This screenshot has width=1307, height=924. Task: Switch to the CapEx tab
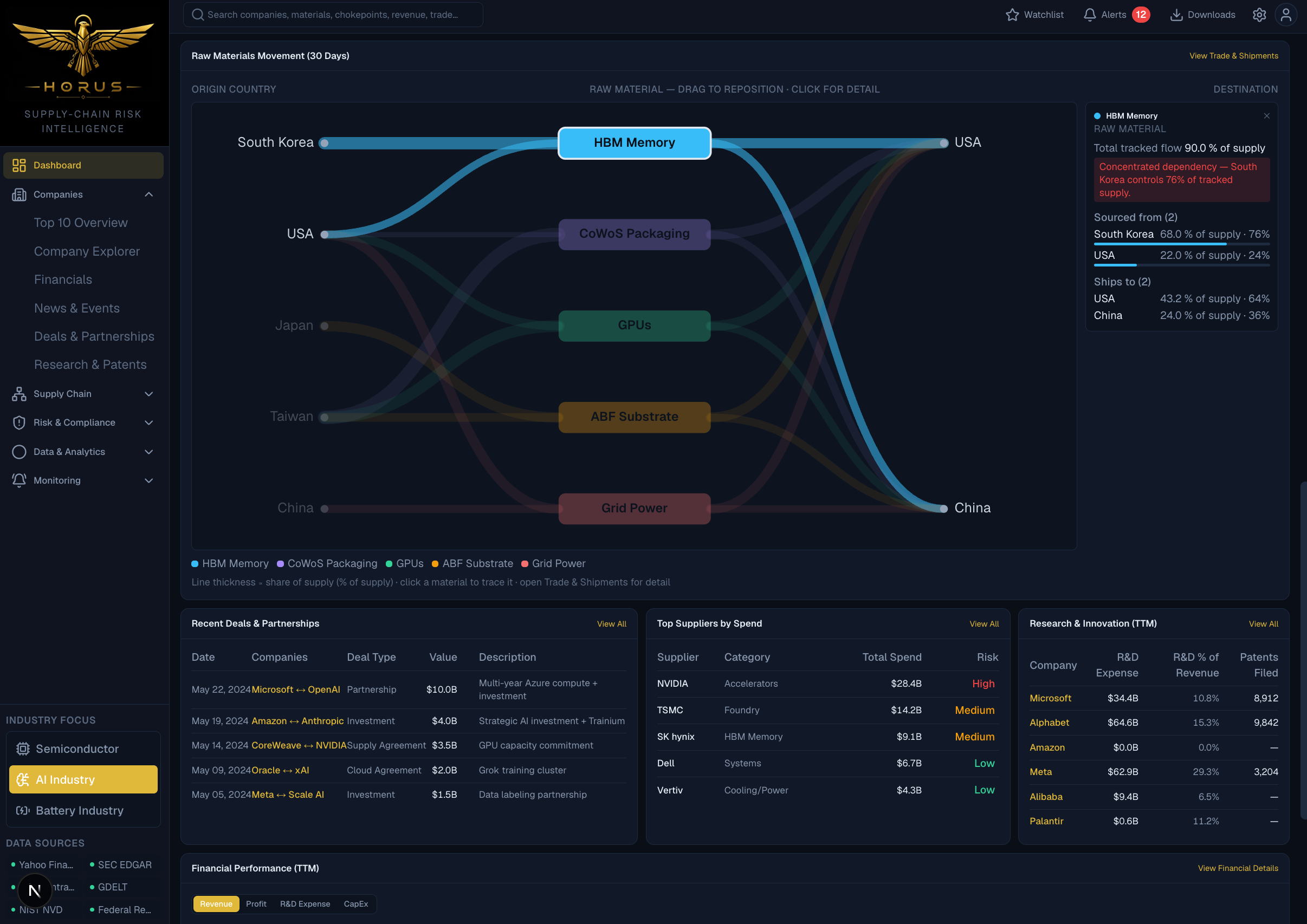356,903
